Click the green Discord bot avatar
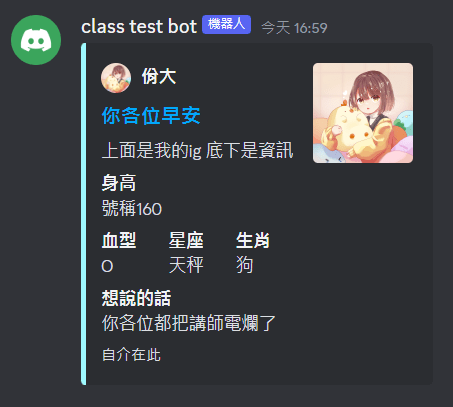Viewport: 453px width, 407px height. pos(36,40)
